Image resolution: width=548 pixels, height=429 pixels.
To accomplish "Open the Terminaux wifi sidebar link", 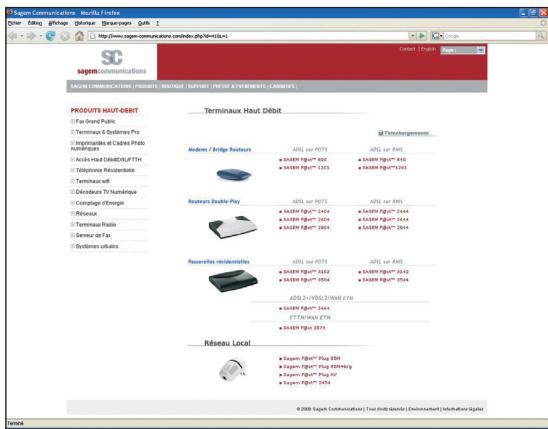I will tap(93, 181).
